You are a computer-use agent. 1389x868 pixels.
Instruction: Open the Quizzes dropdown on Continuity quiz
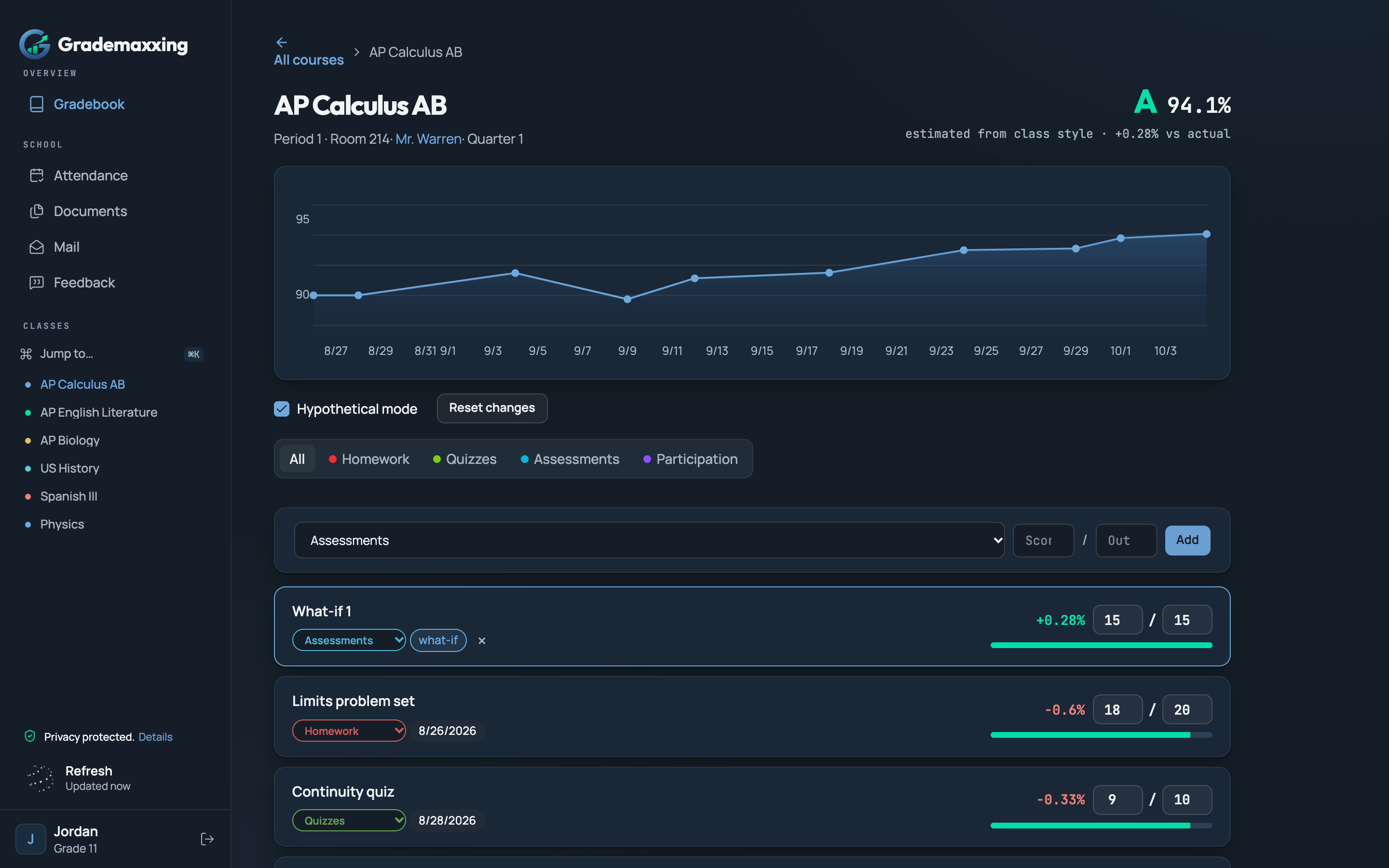coord(349,820)
